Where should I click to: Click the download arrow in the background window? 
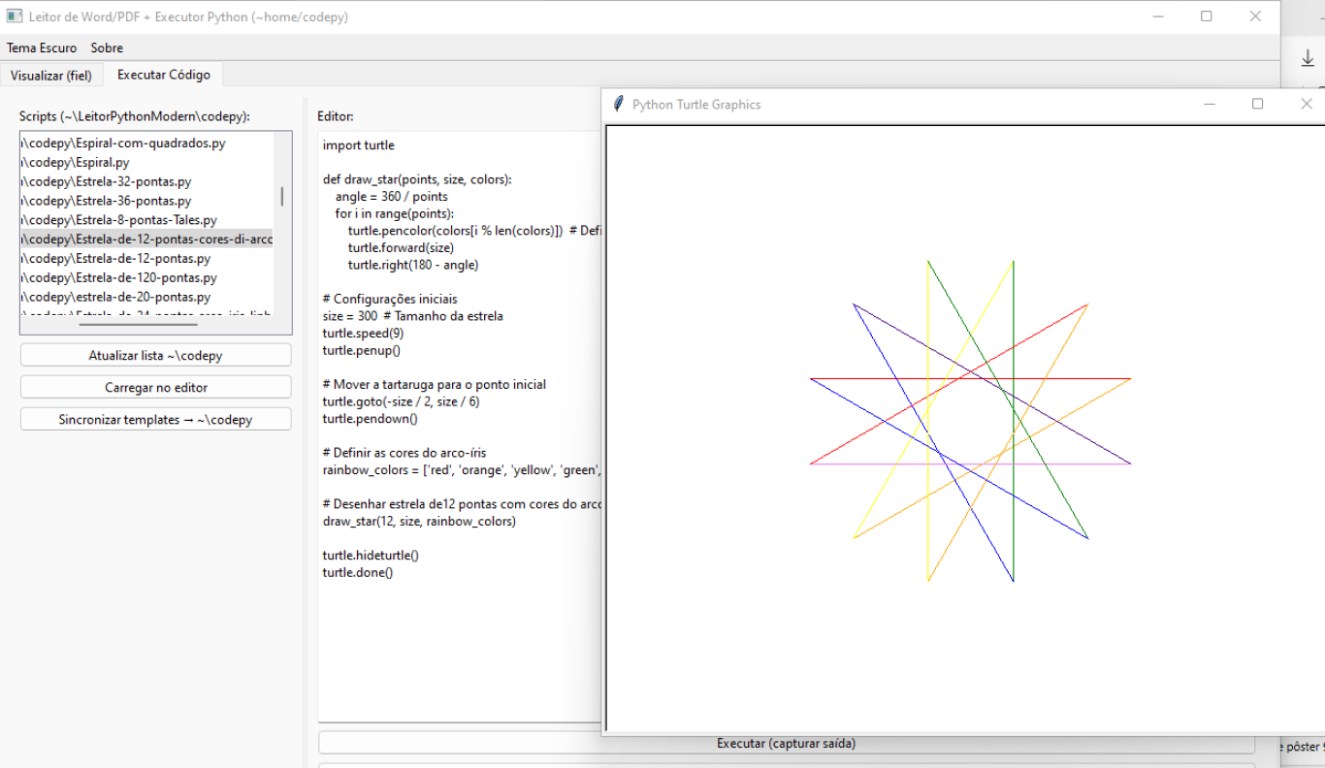tap(1307, 59)
